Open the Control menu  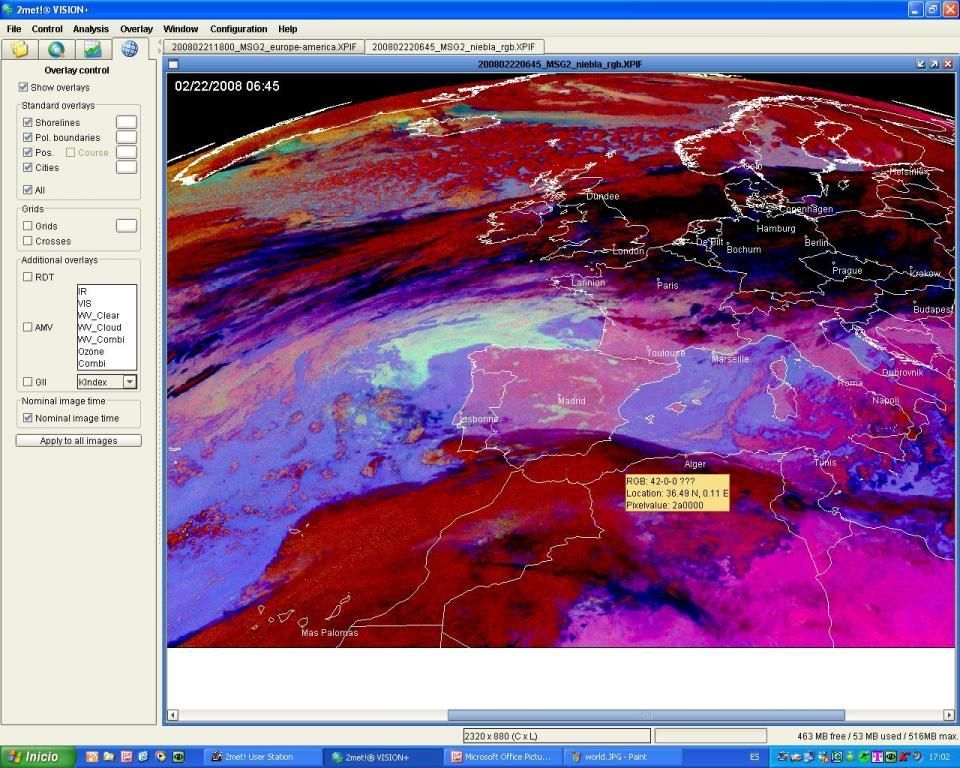[x=47, y=29]
